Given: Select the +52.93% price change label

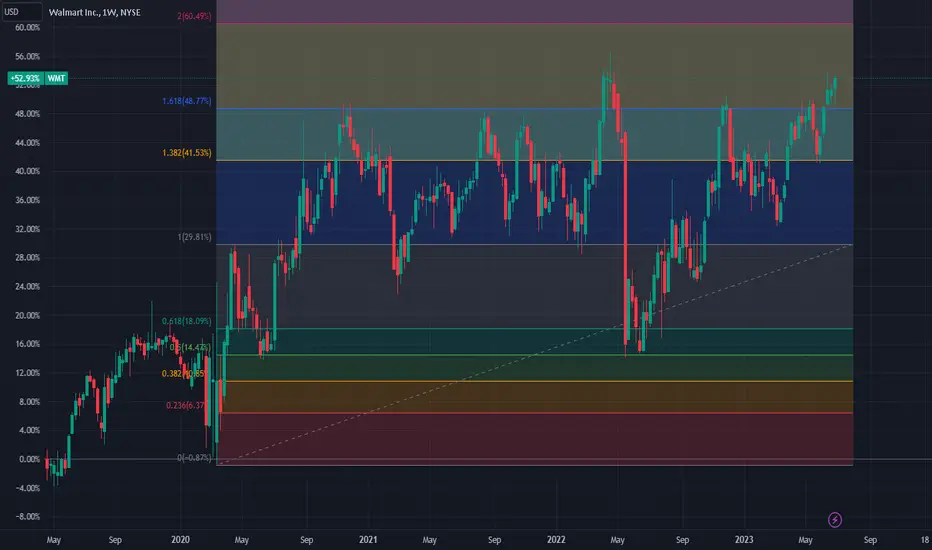Looking at the screenshot, I should coord(25,78).
